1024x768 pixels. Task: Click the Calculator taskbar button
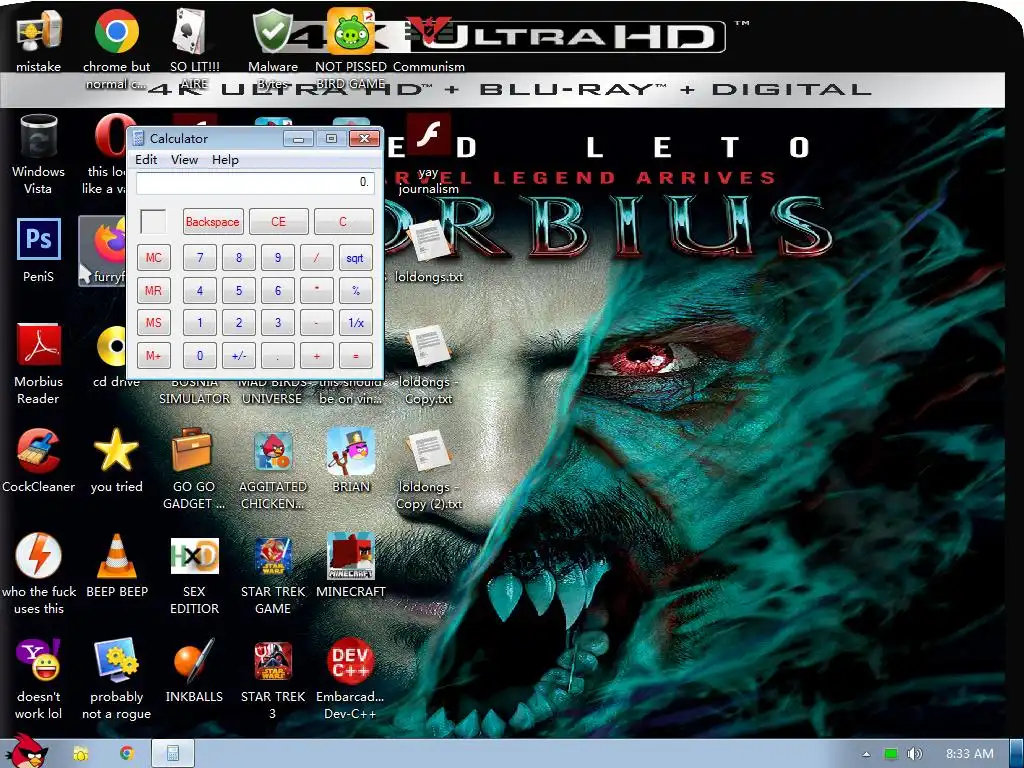pos(173,753)
